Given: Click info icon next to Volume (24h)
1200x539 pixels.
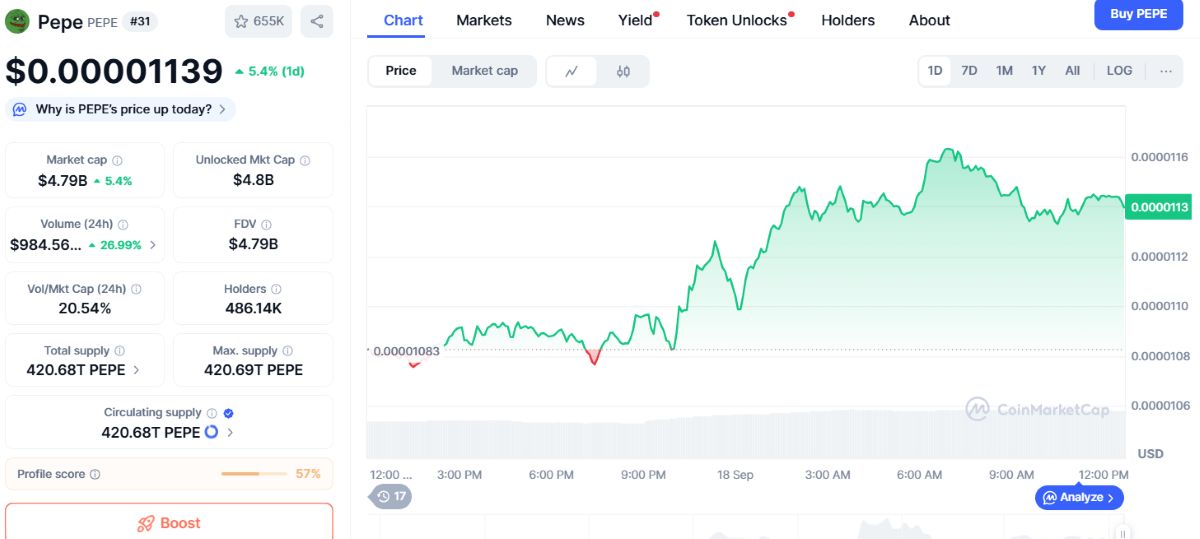Looking at the screenshot, I should coord(123,224).
